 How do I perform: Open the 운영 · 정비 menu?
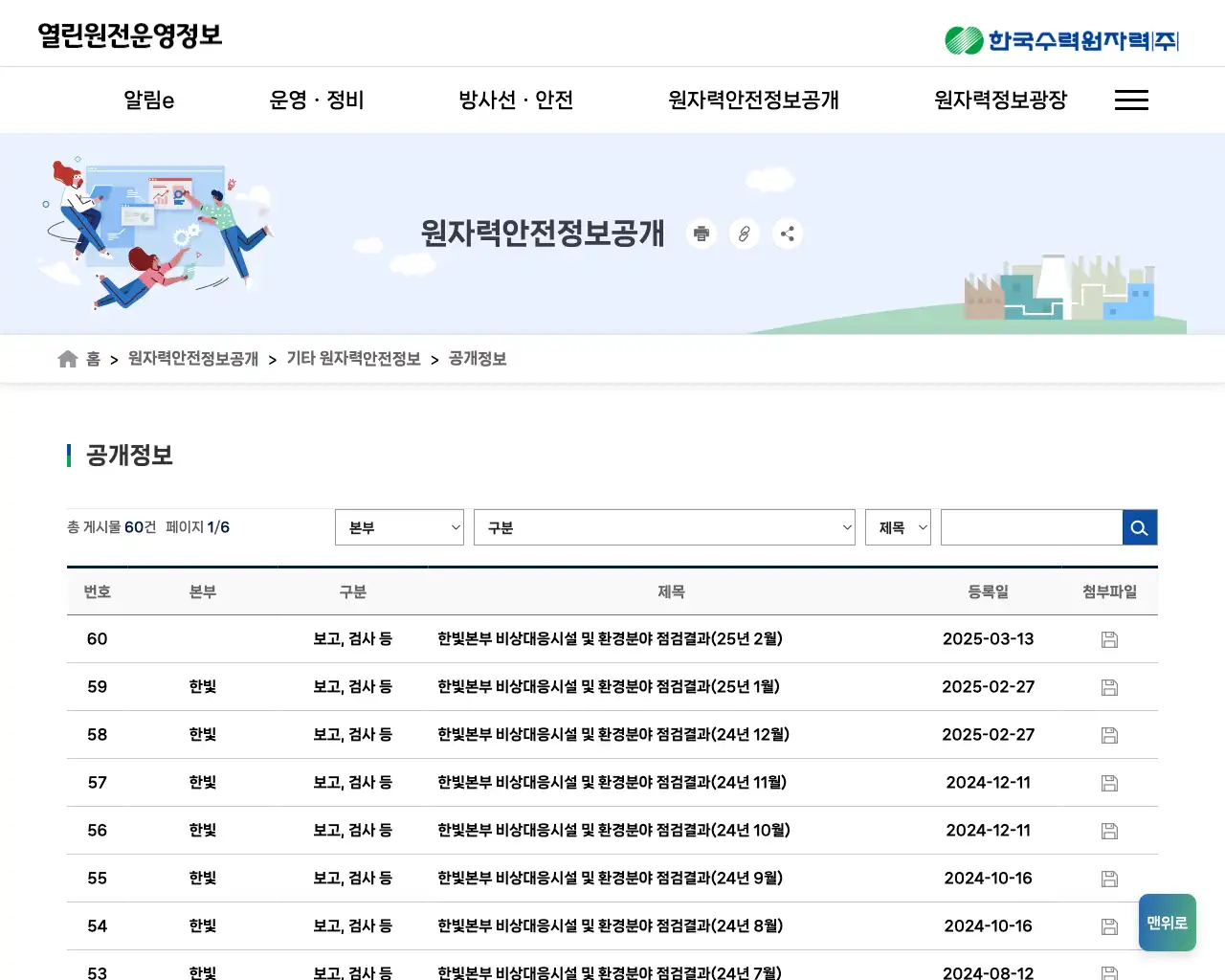[317, 100]
